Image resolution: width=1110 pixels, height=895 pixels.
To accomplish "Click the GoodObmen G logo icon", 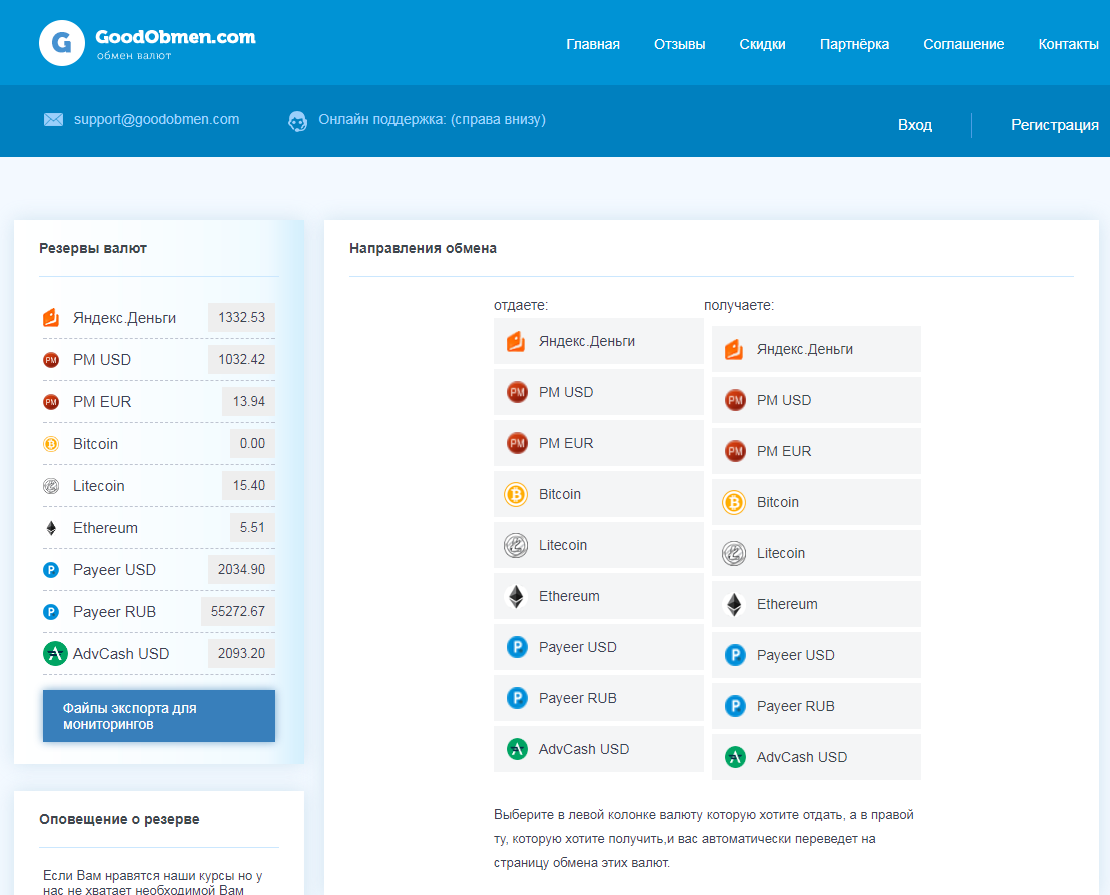I will coord(62,43).
